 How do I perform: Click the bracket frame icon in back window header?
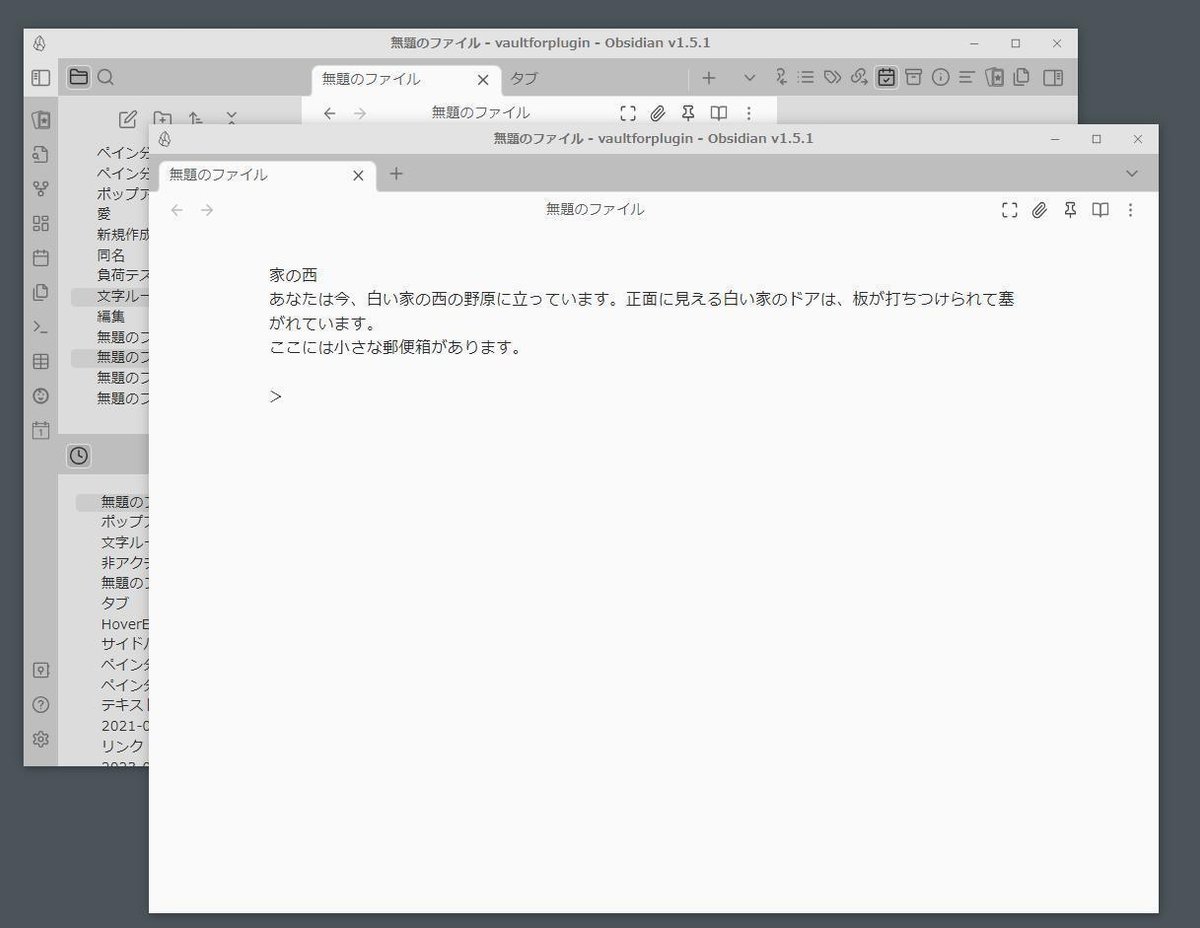(628, 113)
